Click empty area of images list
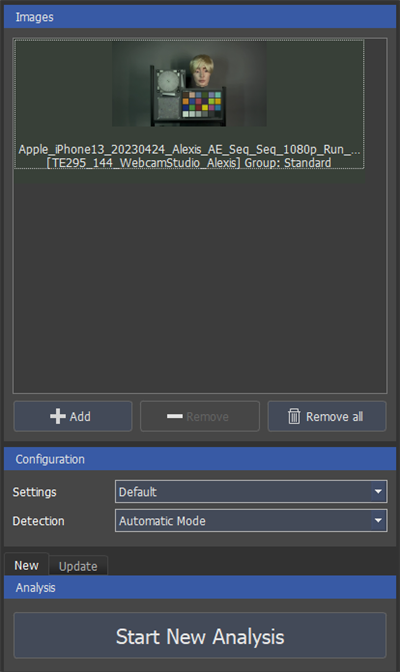Screen dimensions: 400x672 200,283
